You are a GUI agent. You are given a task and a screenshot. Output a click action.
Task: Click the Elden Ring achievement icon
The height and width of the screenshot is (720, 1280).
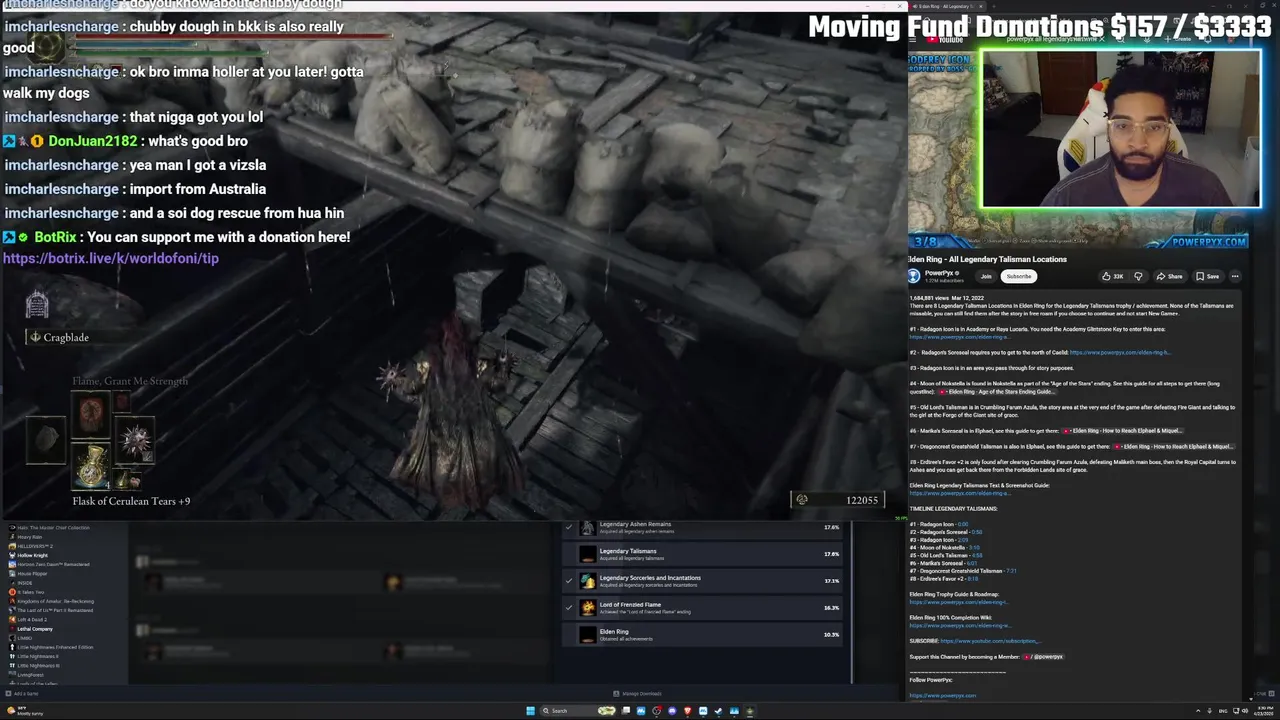click(x=588, y=635)
